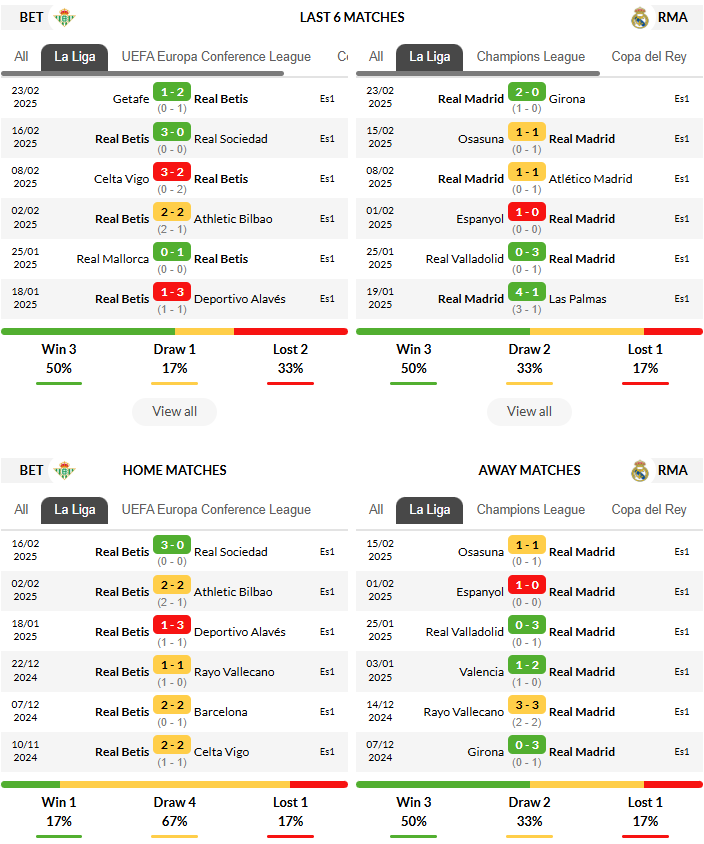
Task: Open Getafe 1-2 Real Betis score badge
Action: [x=172, y=92]
